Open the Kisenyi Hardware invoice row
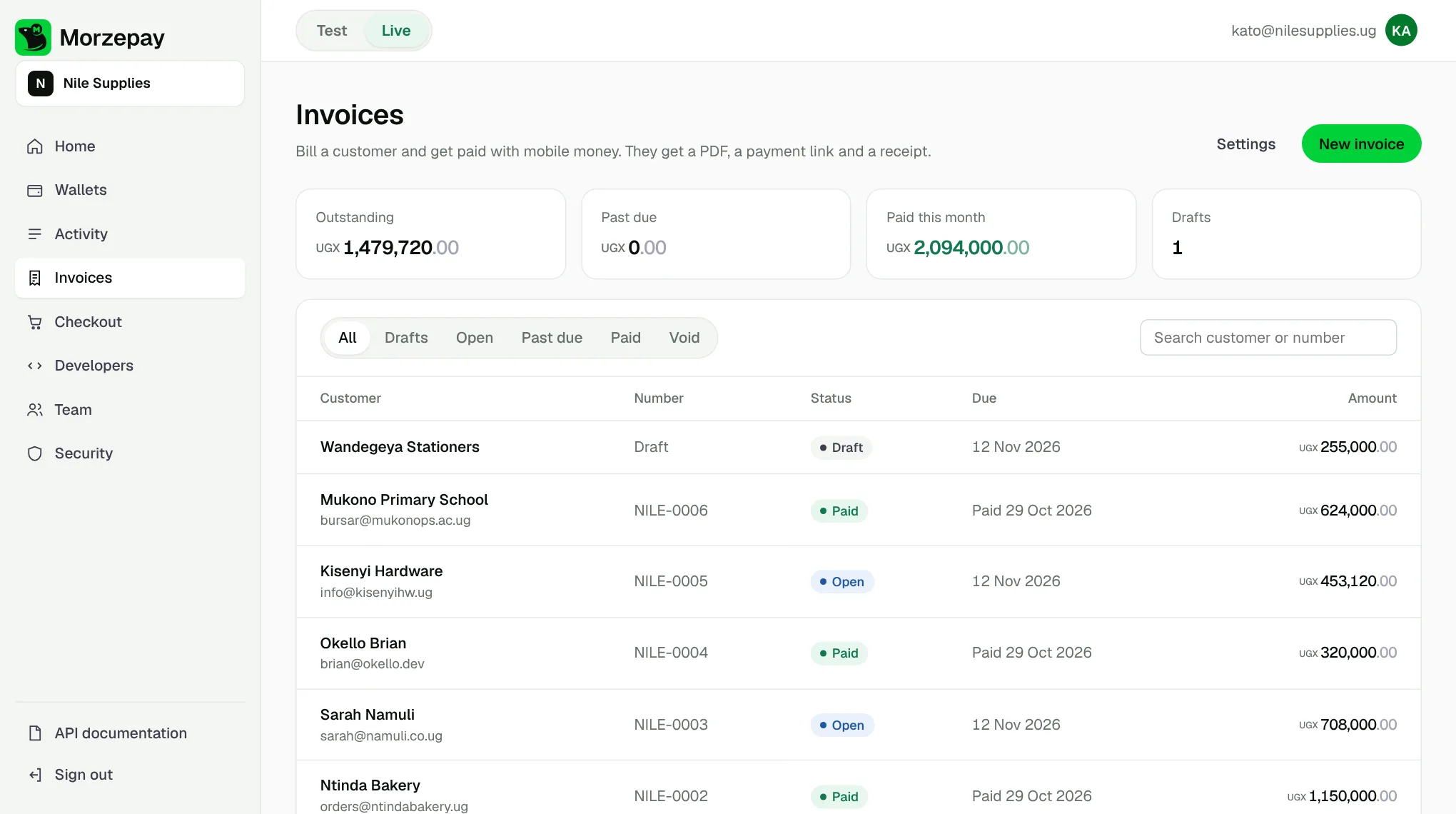Image resolution: width=1456 pixels, height=814 pixels. (859, 581)
